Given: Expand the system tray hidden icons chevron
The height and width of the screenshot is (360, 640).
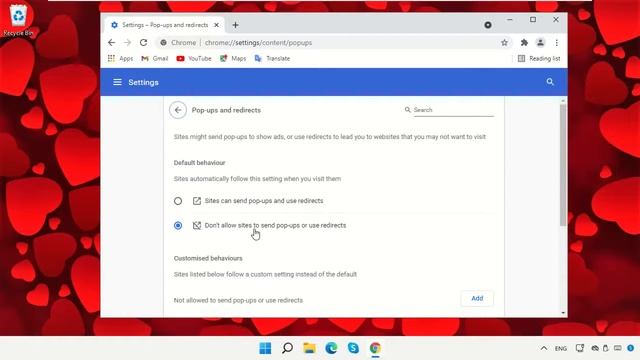Looking at the screenshot, I should [x=544, y=348].
